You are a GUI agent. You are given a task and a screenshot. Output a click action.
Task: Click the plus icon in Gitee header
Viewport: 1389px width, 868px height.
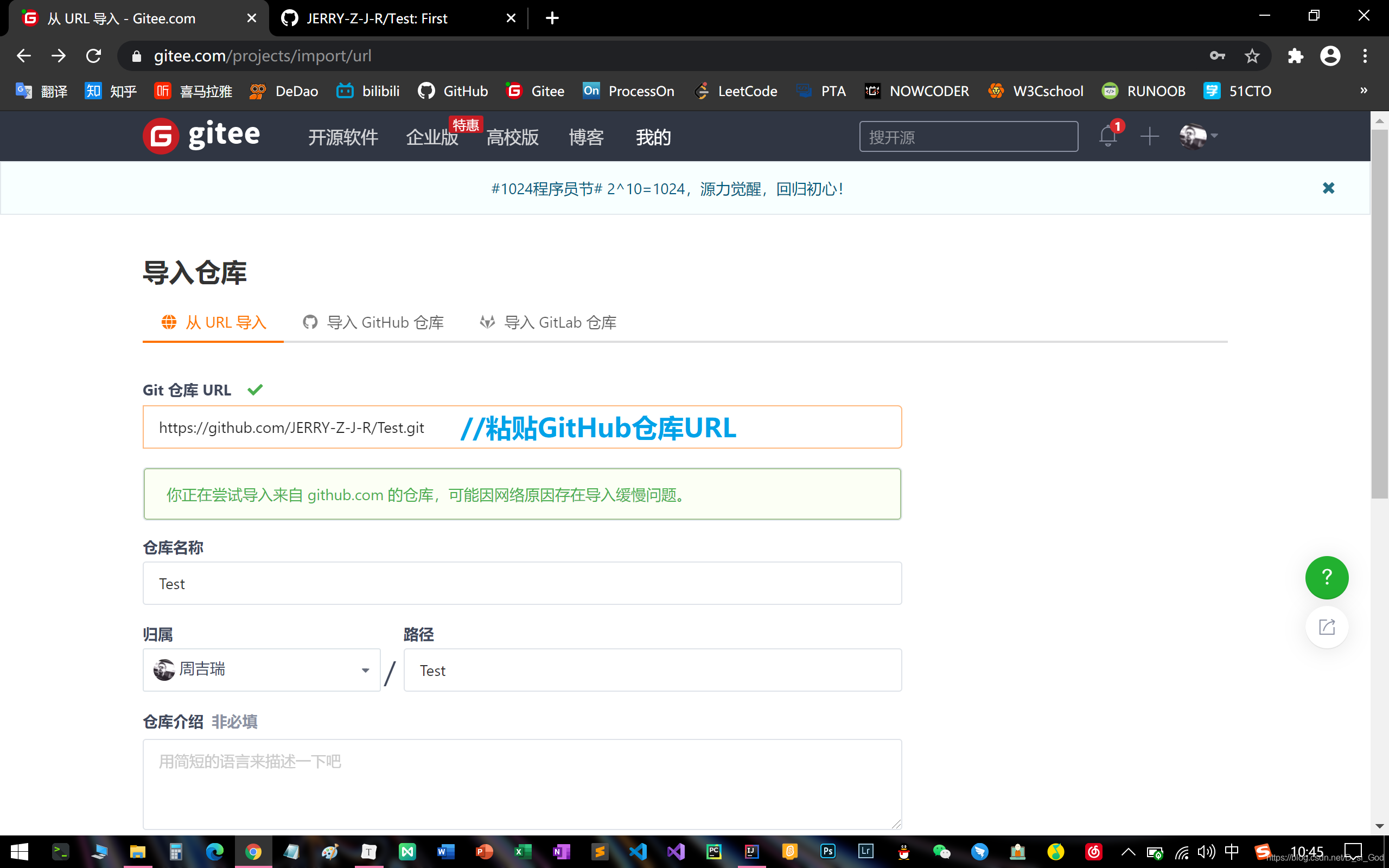pos(1150,137)
